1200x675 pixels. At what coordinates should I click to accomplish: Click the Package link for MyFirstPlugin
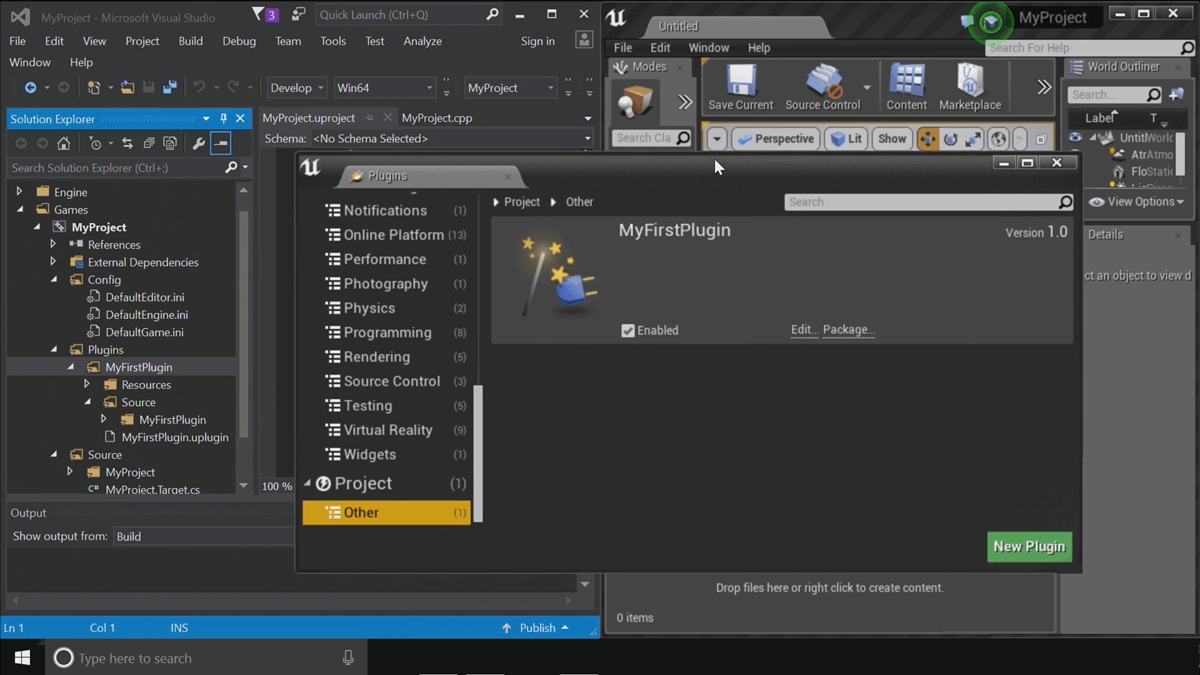(x=848, y=329)
